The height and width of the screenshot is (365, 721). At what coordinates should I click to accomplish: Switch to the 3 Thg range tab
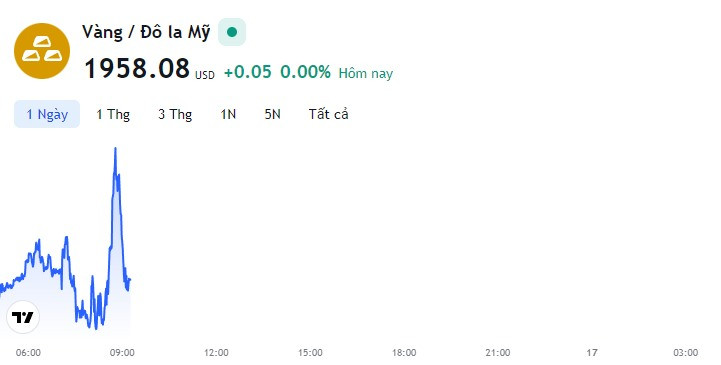[175, 114]
